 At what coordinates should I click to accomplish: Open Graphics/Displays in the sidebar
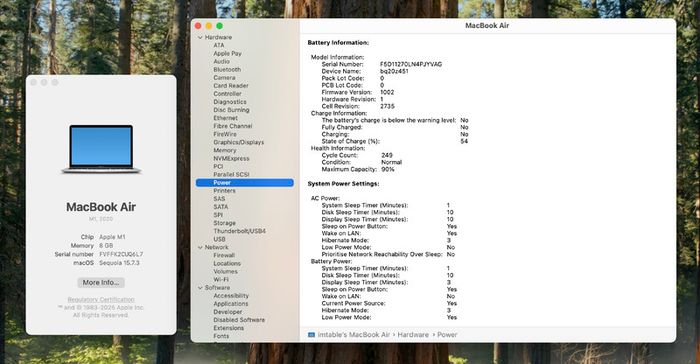(x=238, y=142)
